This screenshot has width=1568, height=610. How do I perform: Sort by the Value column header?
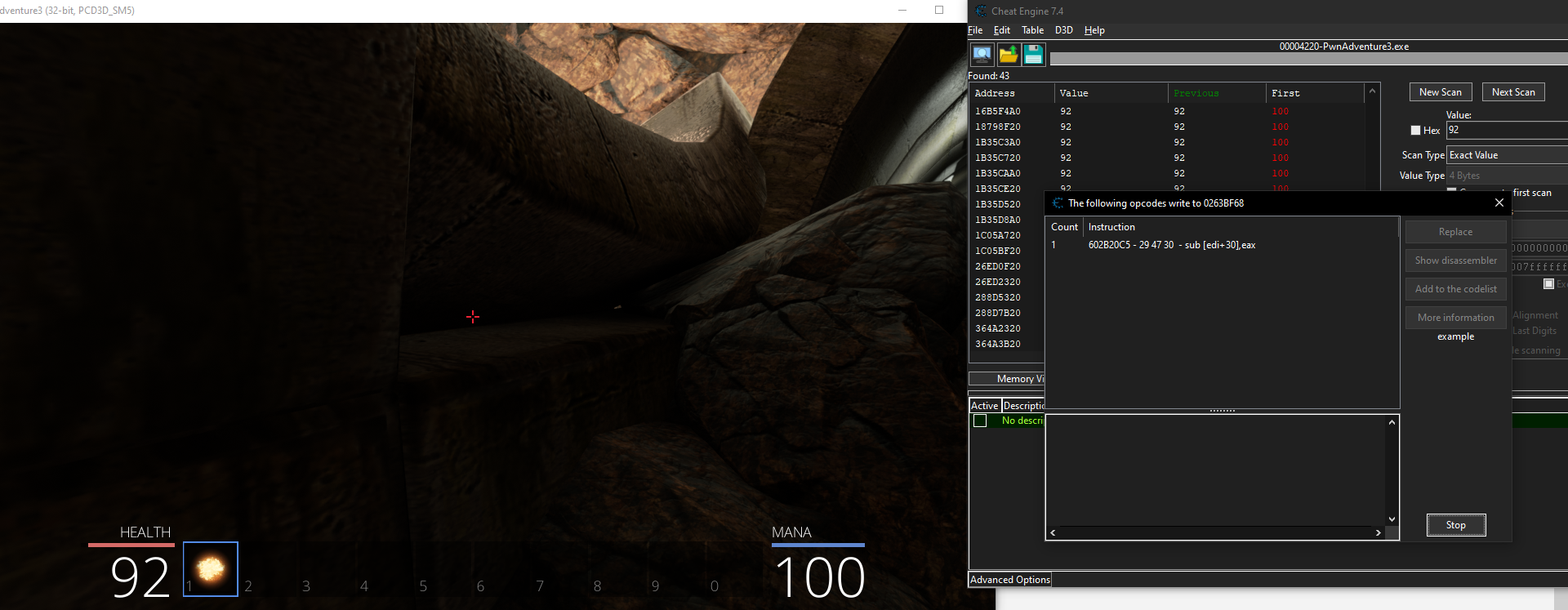(x=1111, y=93)
